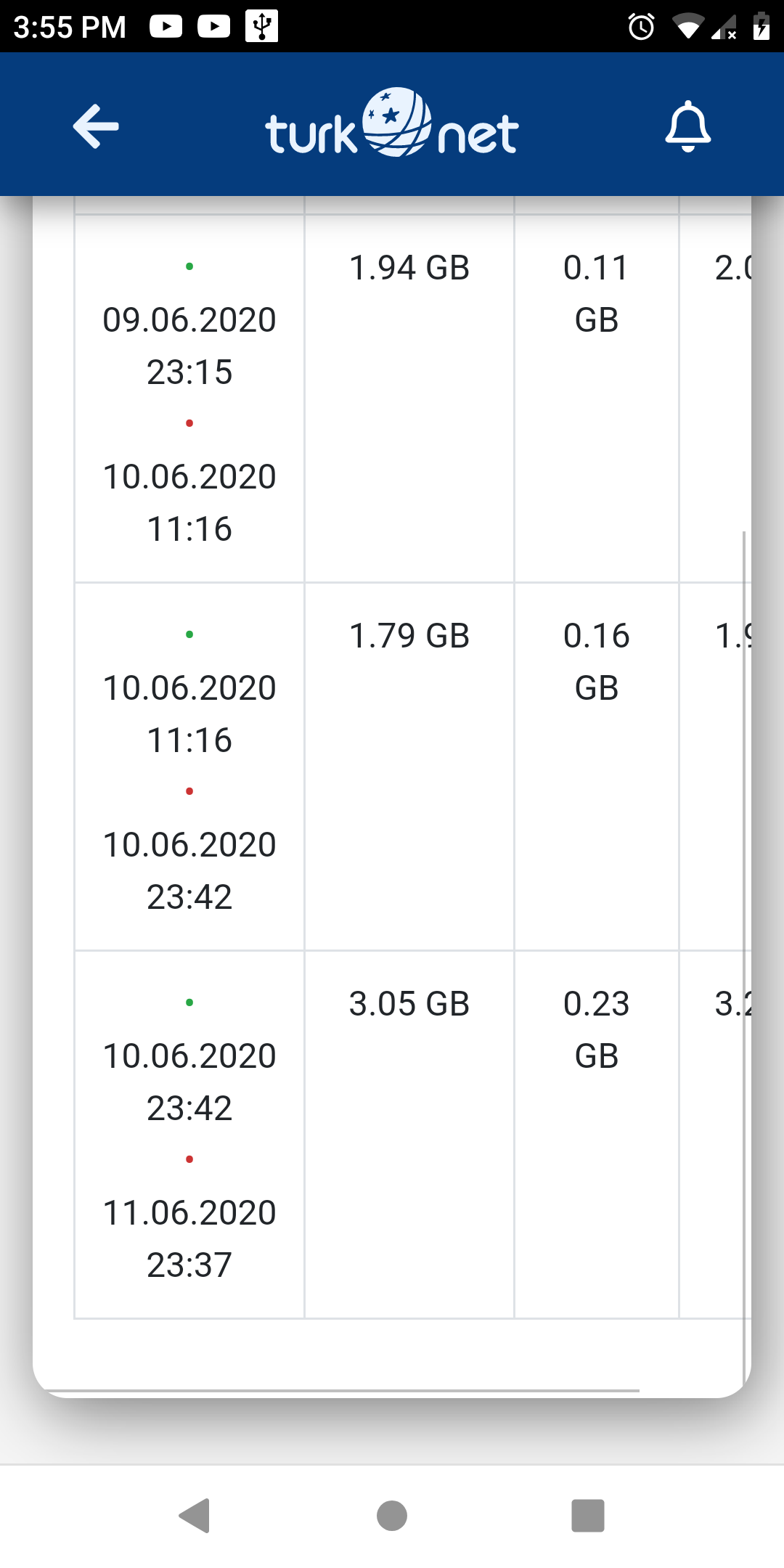Tap the USB icon in status bar

pyautogui.click(x=261, y=26)
